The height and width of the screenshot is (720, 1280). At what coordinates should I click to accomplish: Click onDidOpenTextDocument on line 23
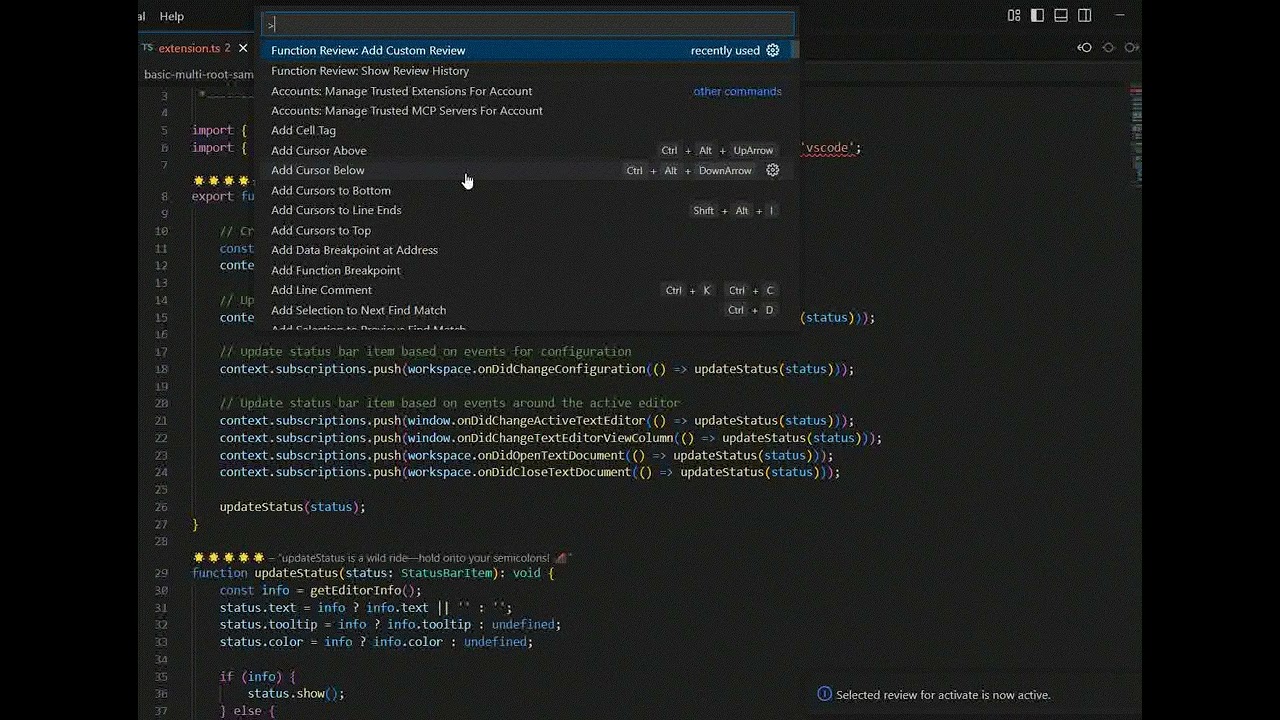[551, 455]
